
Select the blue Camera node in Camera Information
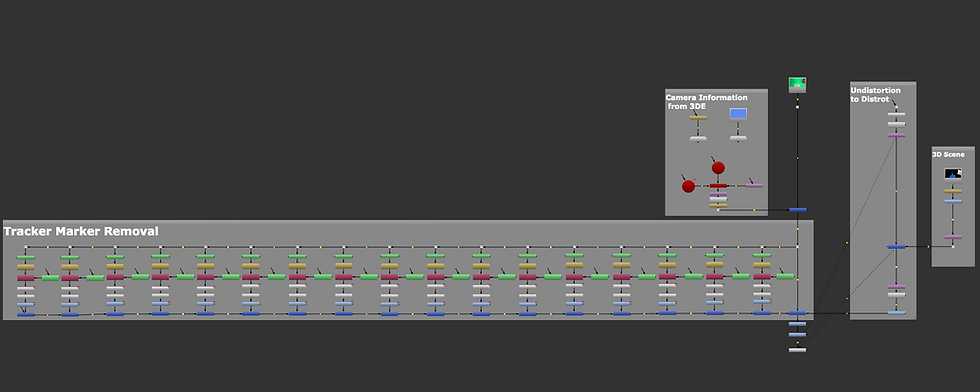click(738, 114)
